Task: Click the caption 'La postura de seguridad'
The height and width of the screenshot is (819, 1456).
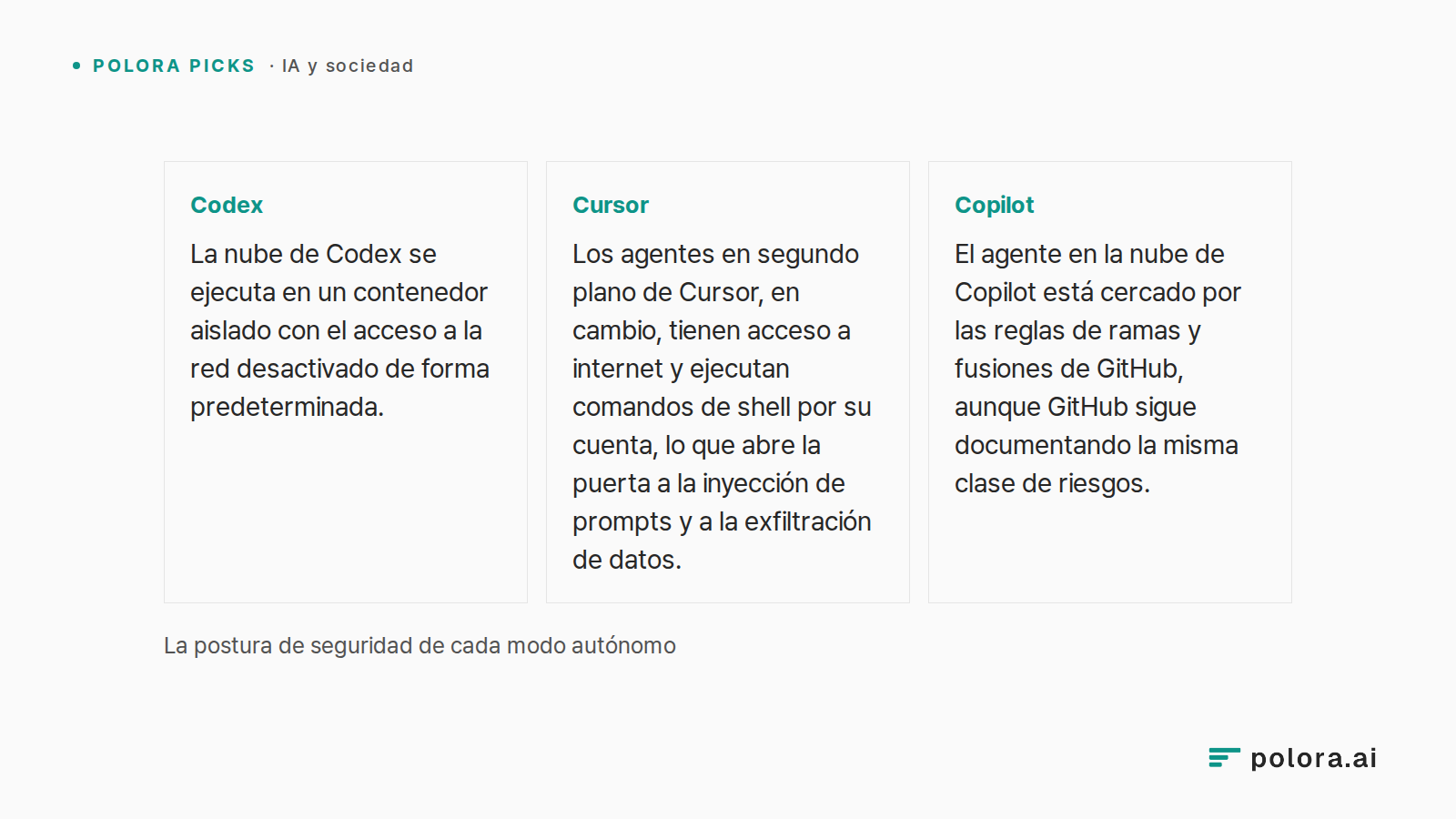Action: tap(420, 646)
